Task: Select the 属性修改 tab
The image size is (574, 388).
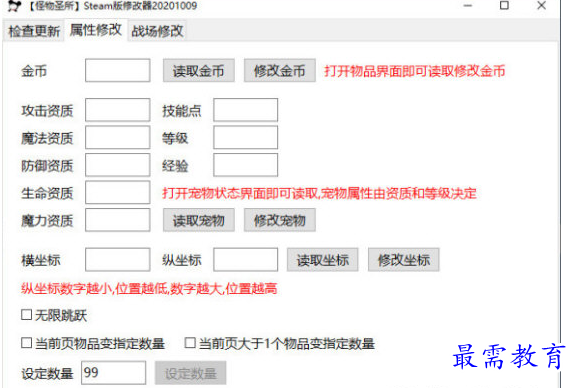Action: (x=96, y=30)
